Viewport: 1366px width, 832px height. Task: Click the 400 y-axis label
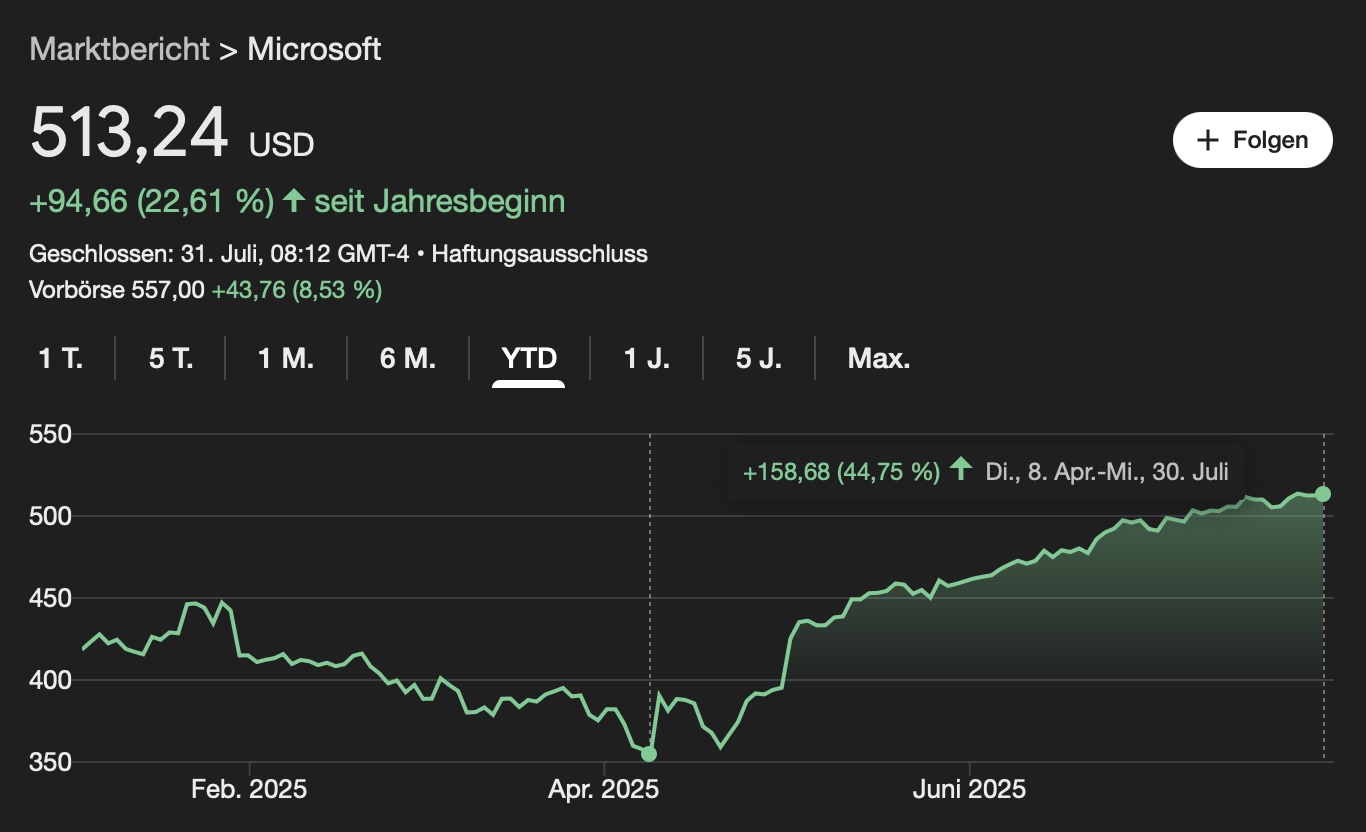[x=49, y=681]
